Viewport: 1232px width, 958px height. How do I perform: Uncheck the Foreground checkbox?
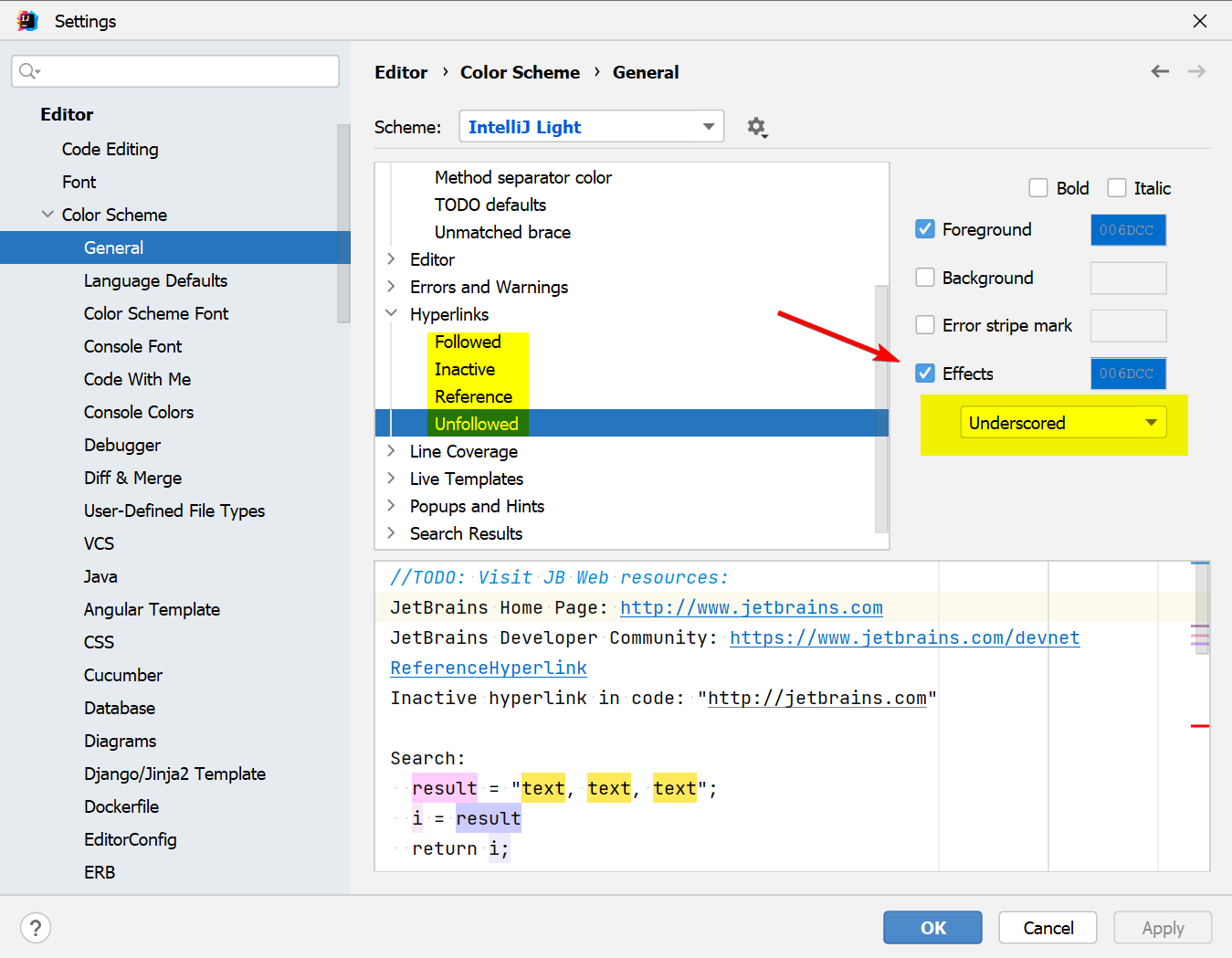(x=925, y=229)
